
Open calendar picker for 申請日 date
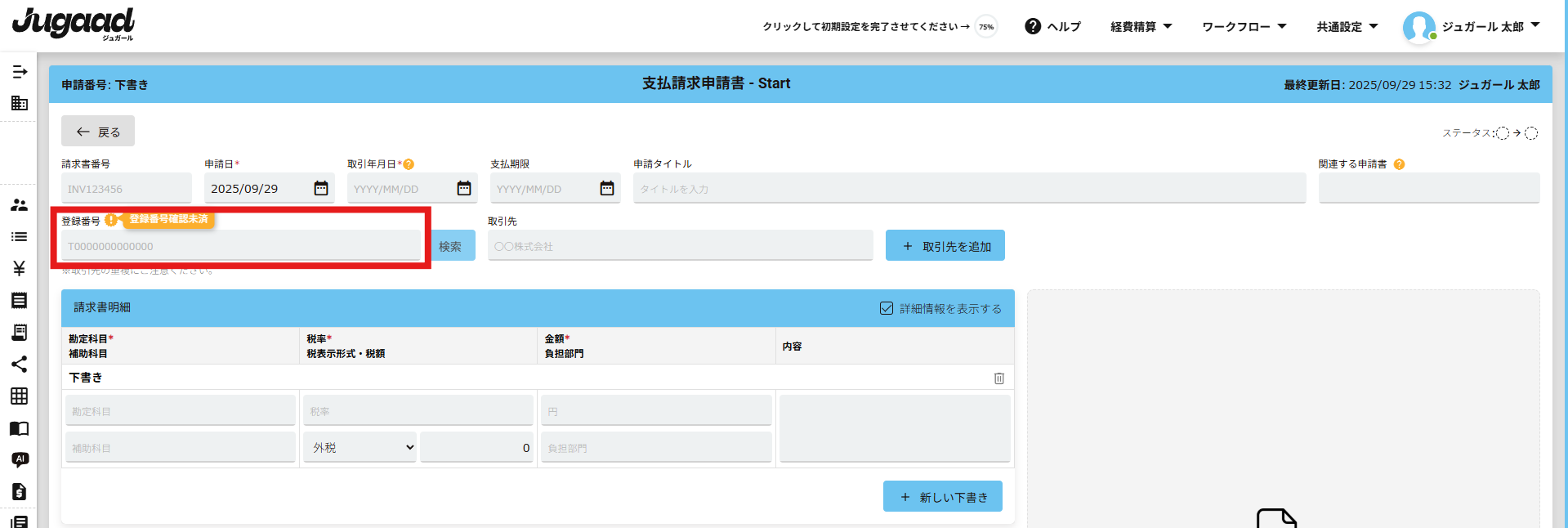click(321, 189)
